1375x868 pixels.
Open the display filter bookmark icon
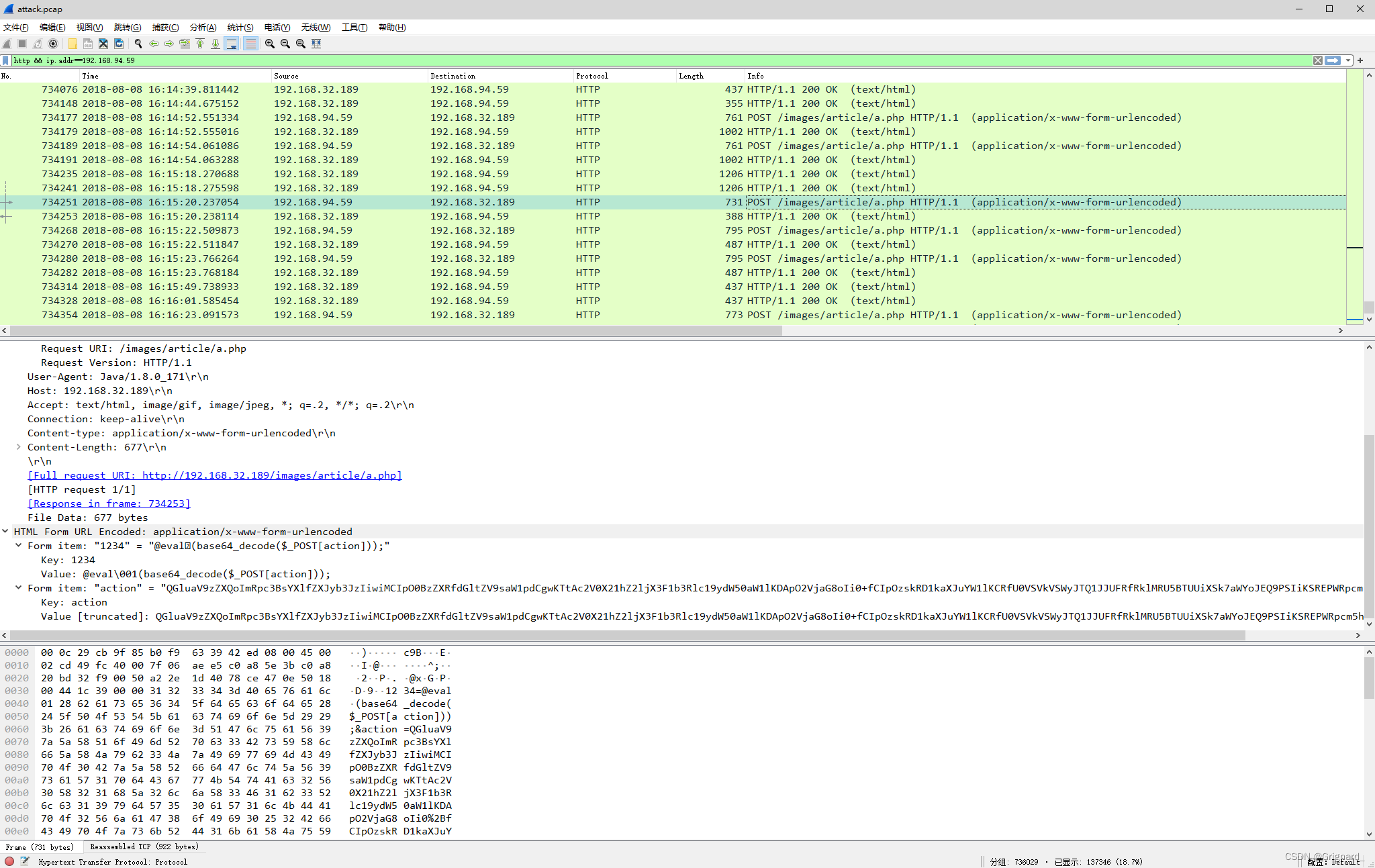[6, 60]
